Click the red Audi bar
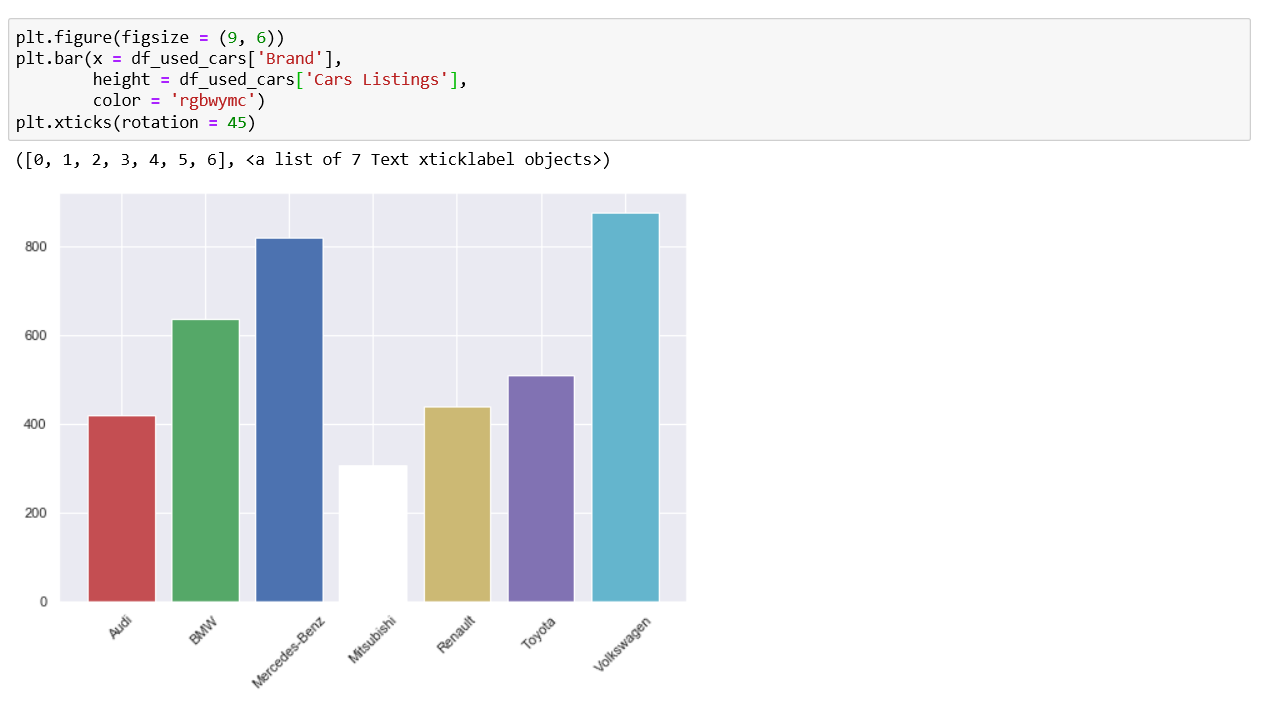 [122, 508]
